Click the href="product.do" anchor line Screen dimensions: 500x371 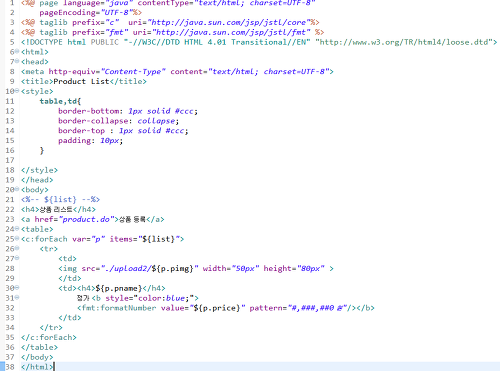(93, 219)
